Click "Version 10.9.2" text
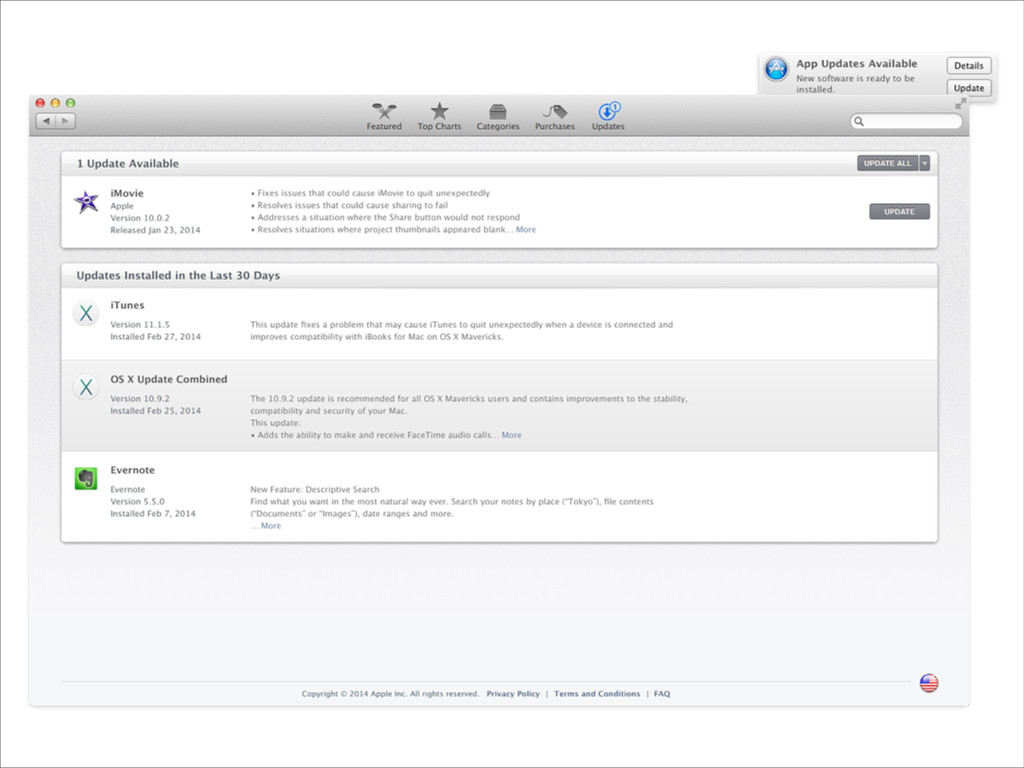The width and height of the screenshot is (1024, 768). [x=140, y=398]
